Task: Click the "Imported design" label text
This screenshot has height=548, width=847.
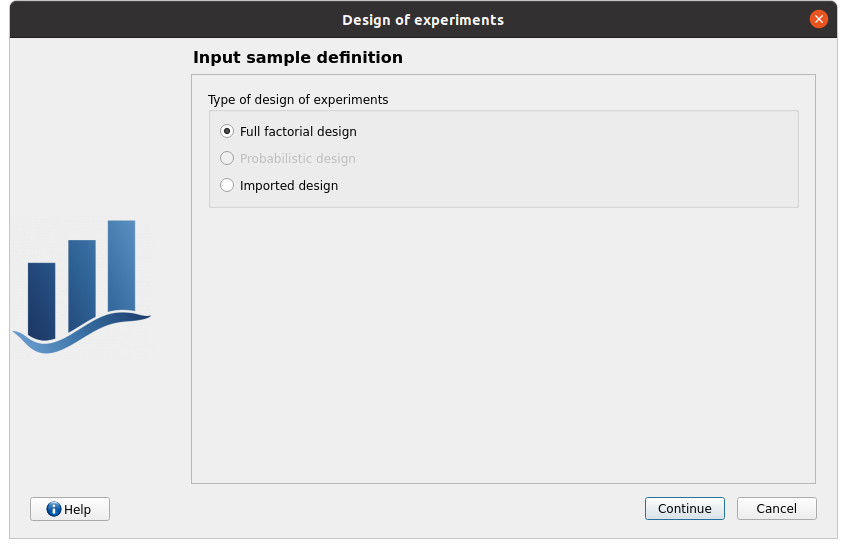Action: tap(289, 185)
